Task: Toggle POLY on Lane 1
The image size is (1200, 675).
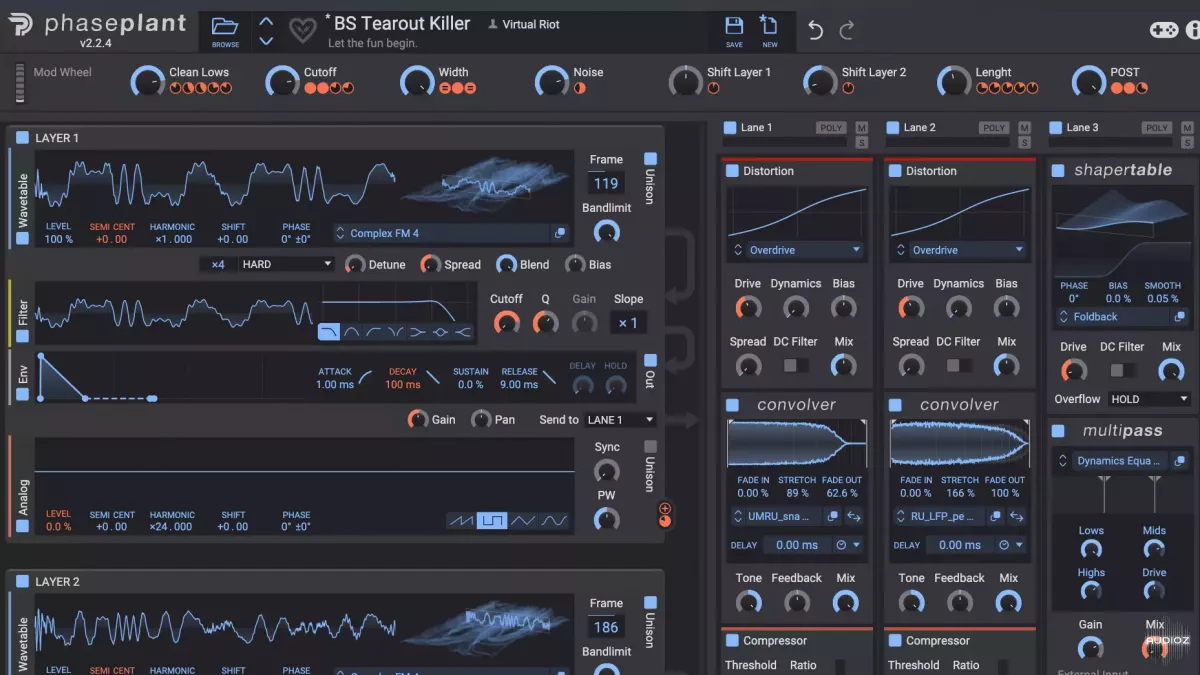Action: (x=831, y=128)
